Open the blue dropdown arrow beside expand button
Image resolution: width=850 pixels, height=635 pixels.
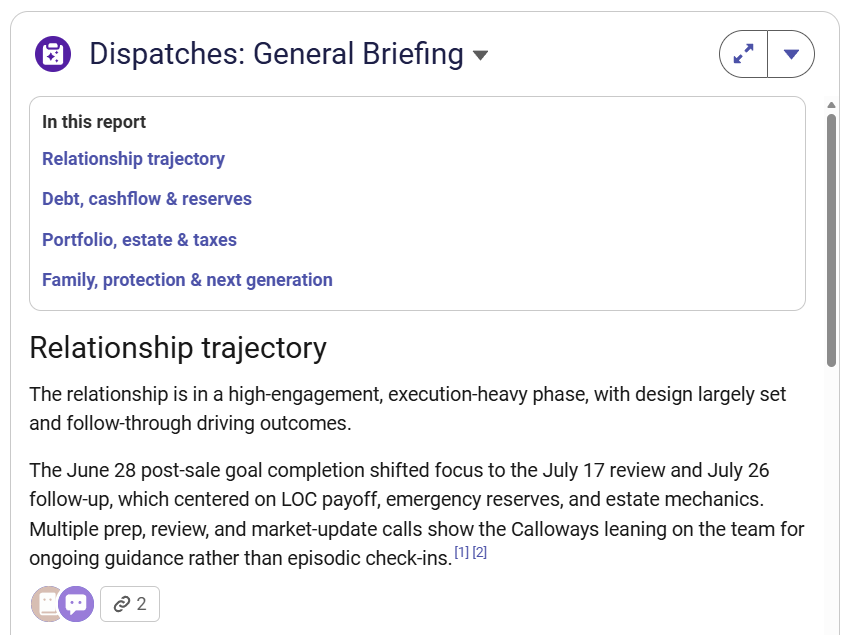(x=791, y=54)
